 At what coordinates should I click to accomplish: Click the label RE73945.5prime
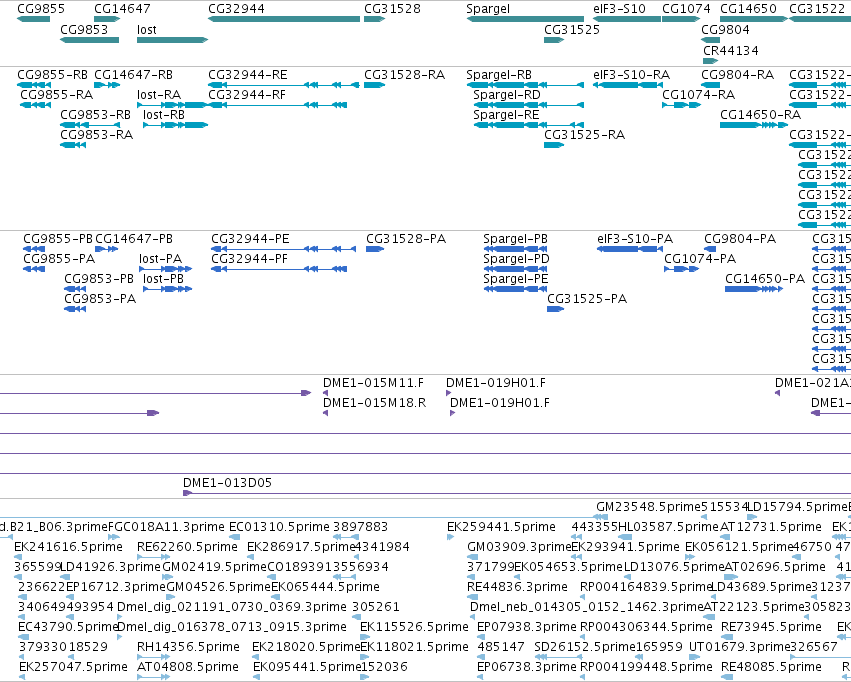click(771, 627)
